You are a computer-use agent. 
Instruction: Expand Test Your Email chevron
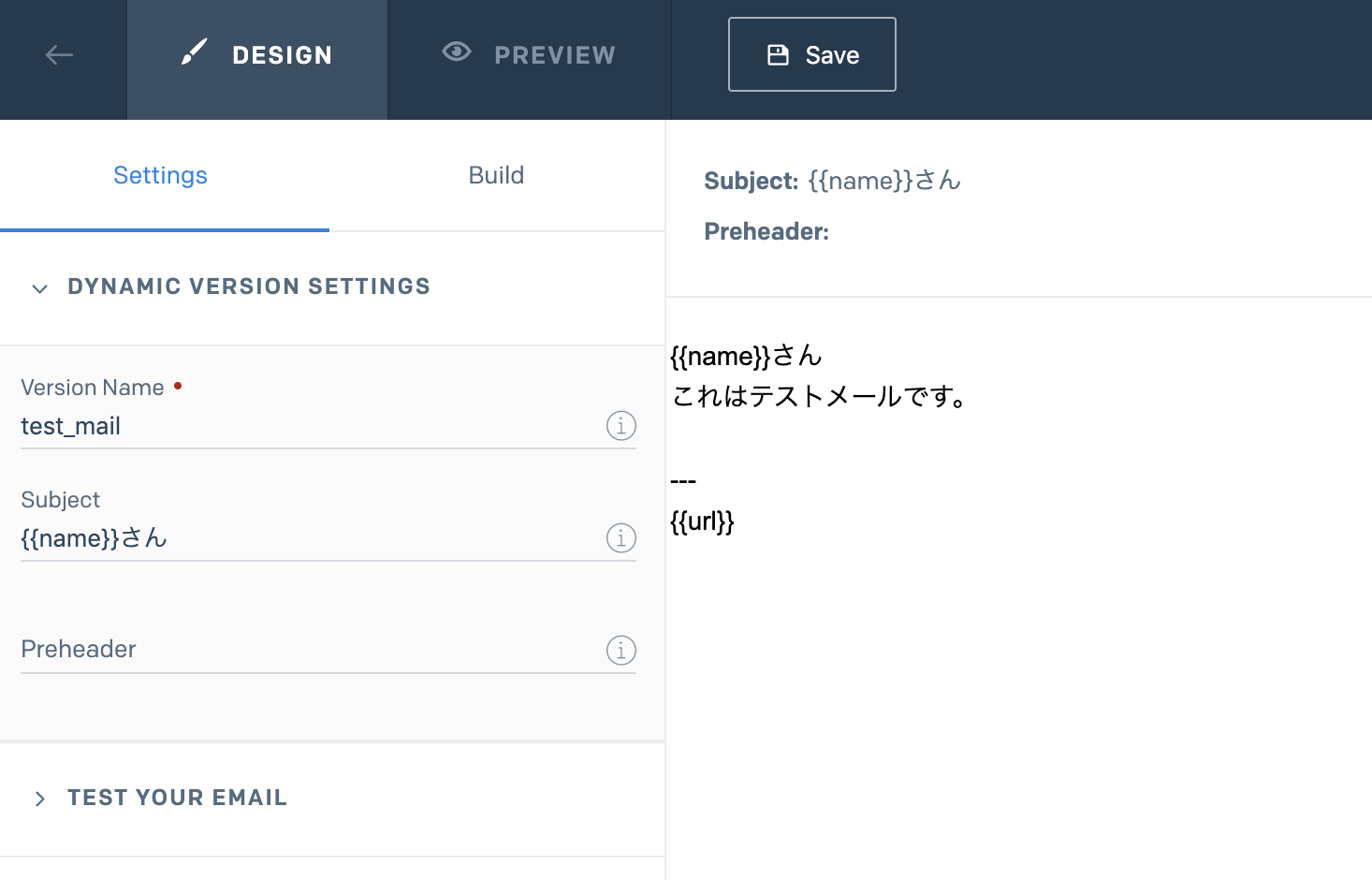(39, 799)
